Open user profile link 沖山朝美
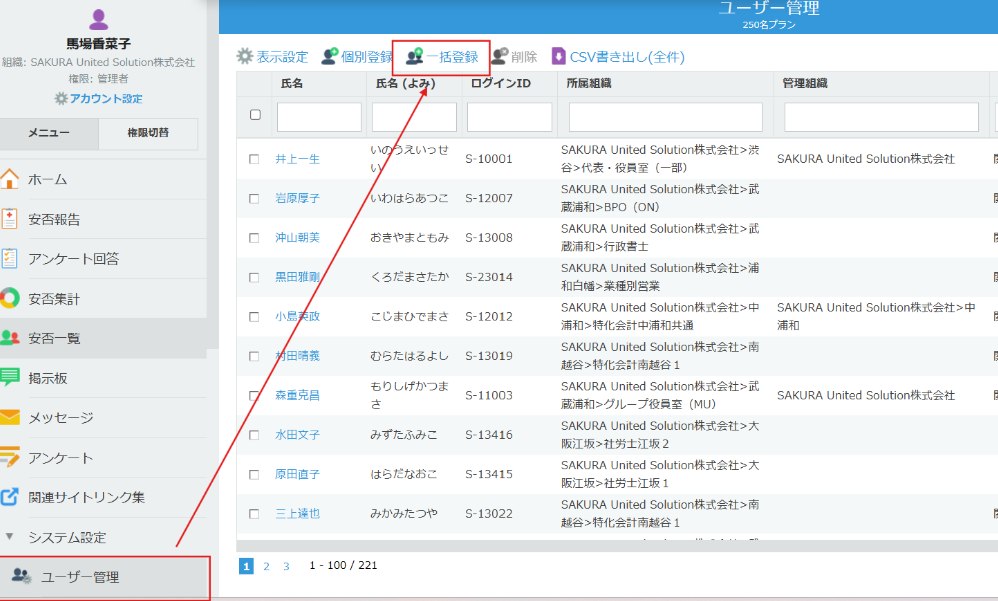The width and height of the screenshot is (998, 601). (297, 238)
